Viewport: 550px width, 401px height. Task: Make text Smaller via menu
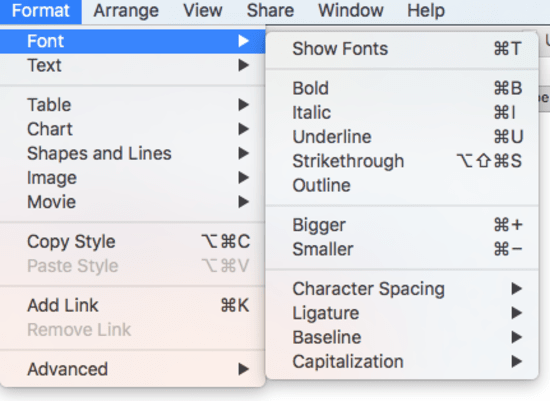402,249
